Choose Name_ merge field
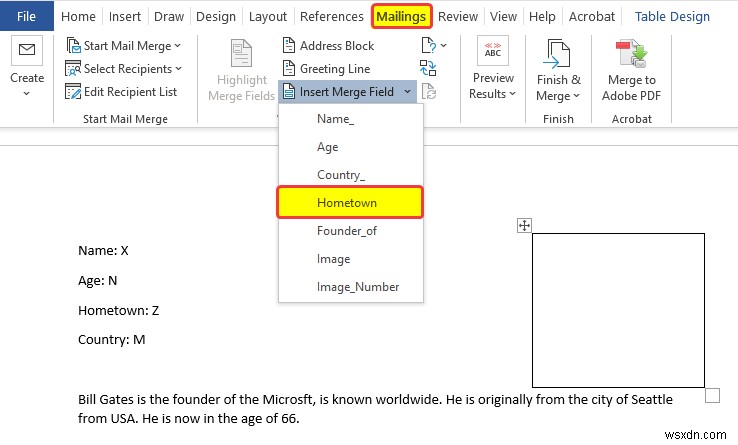 pos(351,119)
